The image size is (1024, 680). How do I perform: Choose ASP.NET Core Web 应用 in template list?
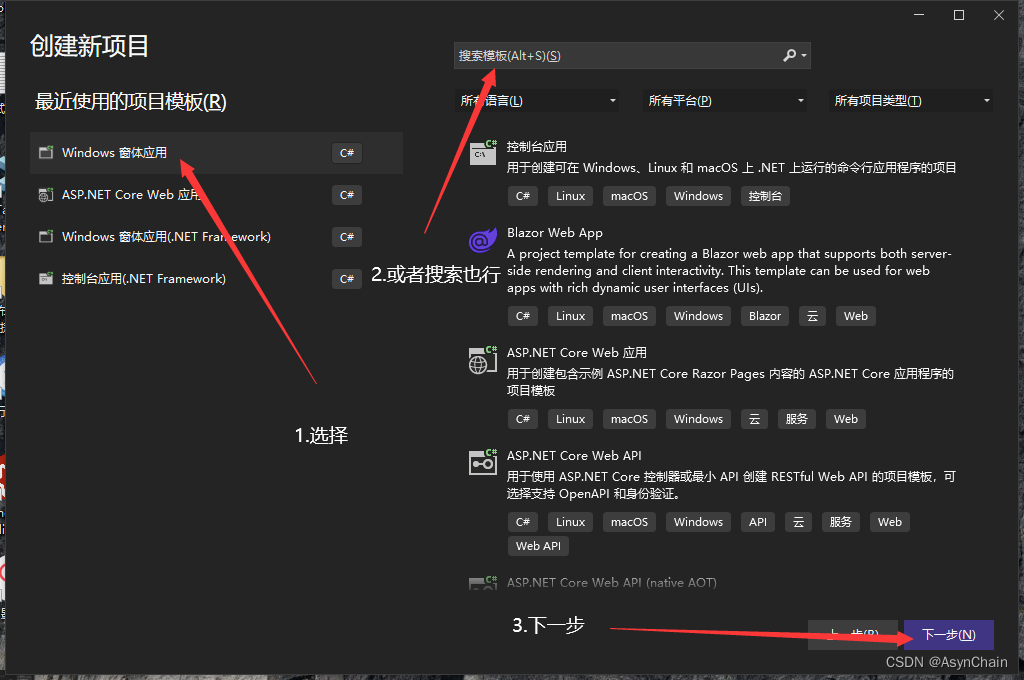[x=577, y=353]
